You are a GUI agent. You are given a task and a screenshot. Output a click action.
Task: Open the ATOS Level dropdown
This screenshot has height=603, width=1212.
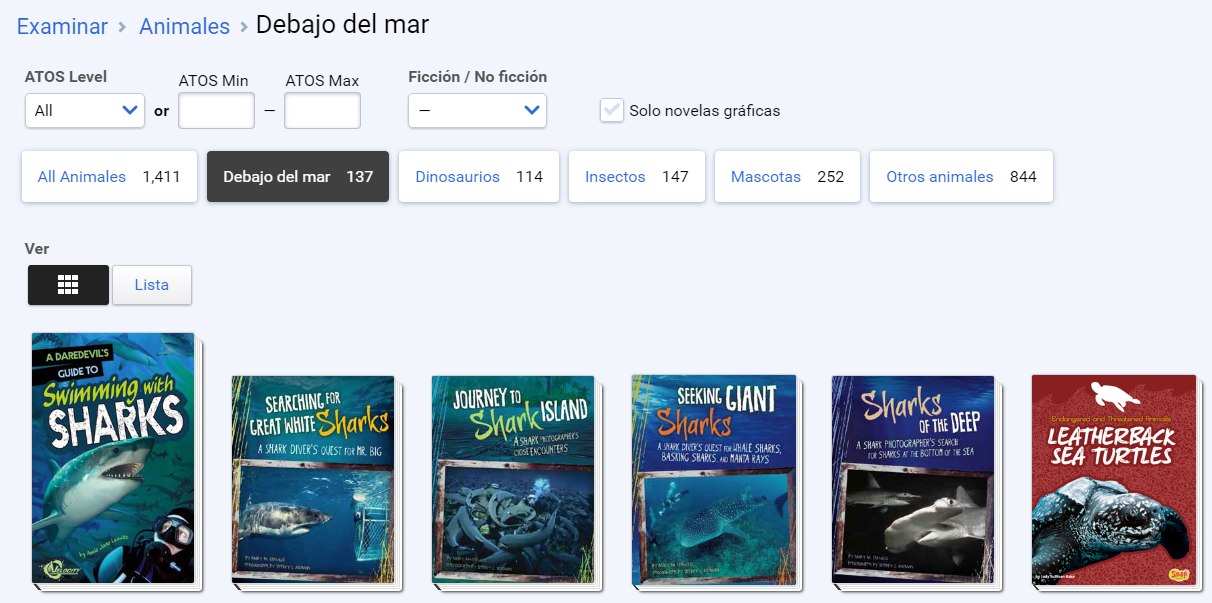click(85, 111)
